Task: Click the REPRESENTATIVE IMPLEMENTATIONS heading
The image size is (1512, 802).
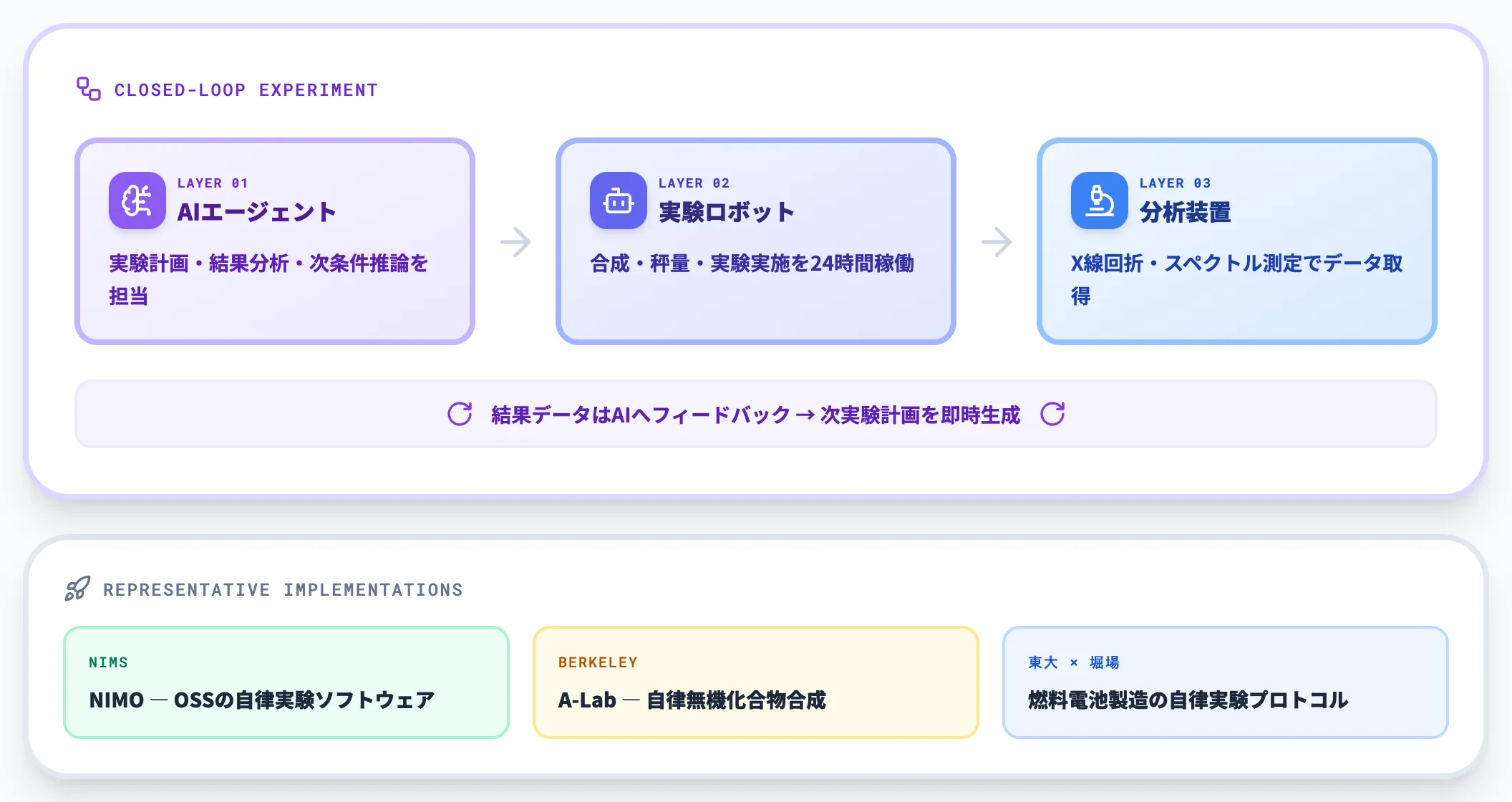Action: coord(283,590)
